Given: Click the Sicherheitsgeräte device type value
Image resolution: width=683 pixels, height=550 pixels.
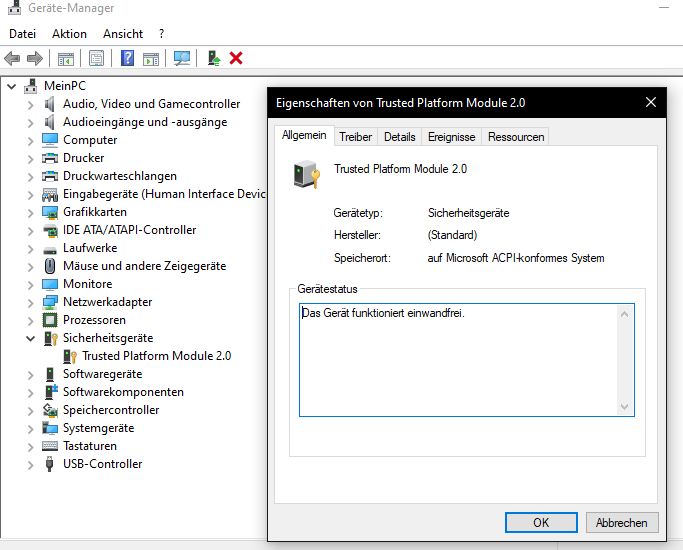Looking at the screenshot, I should 468,213.
